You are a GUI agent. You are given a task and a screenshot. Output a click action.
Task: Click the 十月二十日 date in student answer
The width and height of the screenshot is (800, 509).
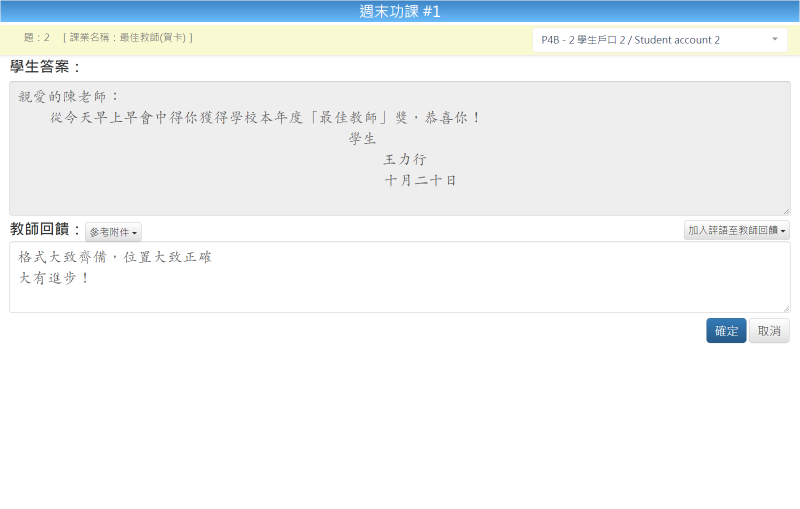point(421,181)
